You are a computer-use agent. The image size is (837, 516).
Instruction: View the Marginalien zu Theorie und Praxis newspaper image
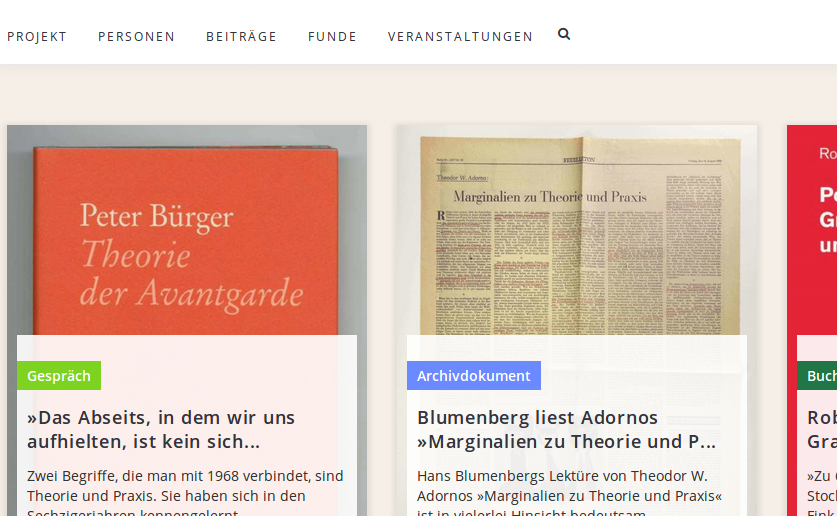pos(577,231)
